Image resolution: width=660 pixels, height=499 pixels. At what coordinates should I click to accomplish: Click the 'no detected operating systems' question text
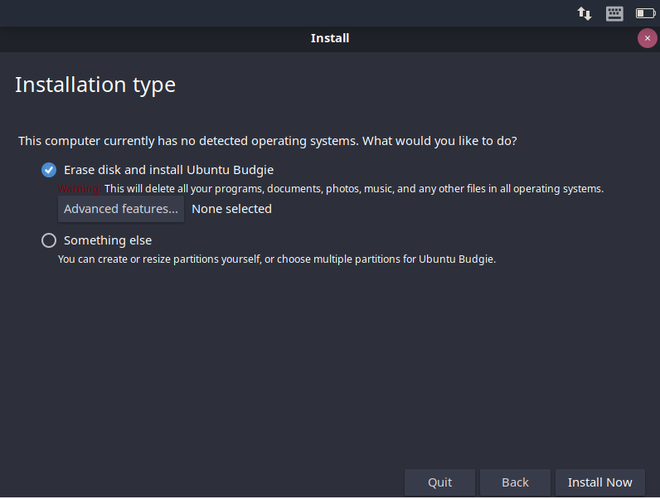coord(268,141)
